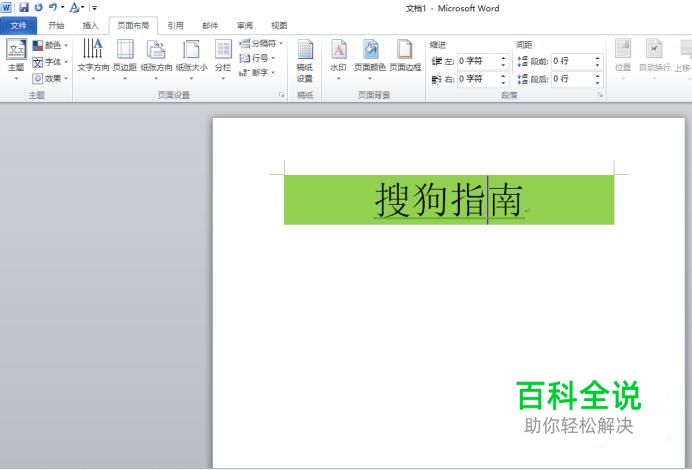Click the 段后 spacing-after value field
Viewport: 692px width, 470px height.
(x=572, y=79)
